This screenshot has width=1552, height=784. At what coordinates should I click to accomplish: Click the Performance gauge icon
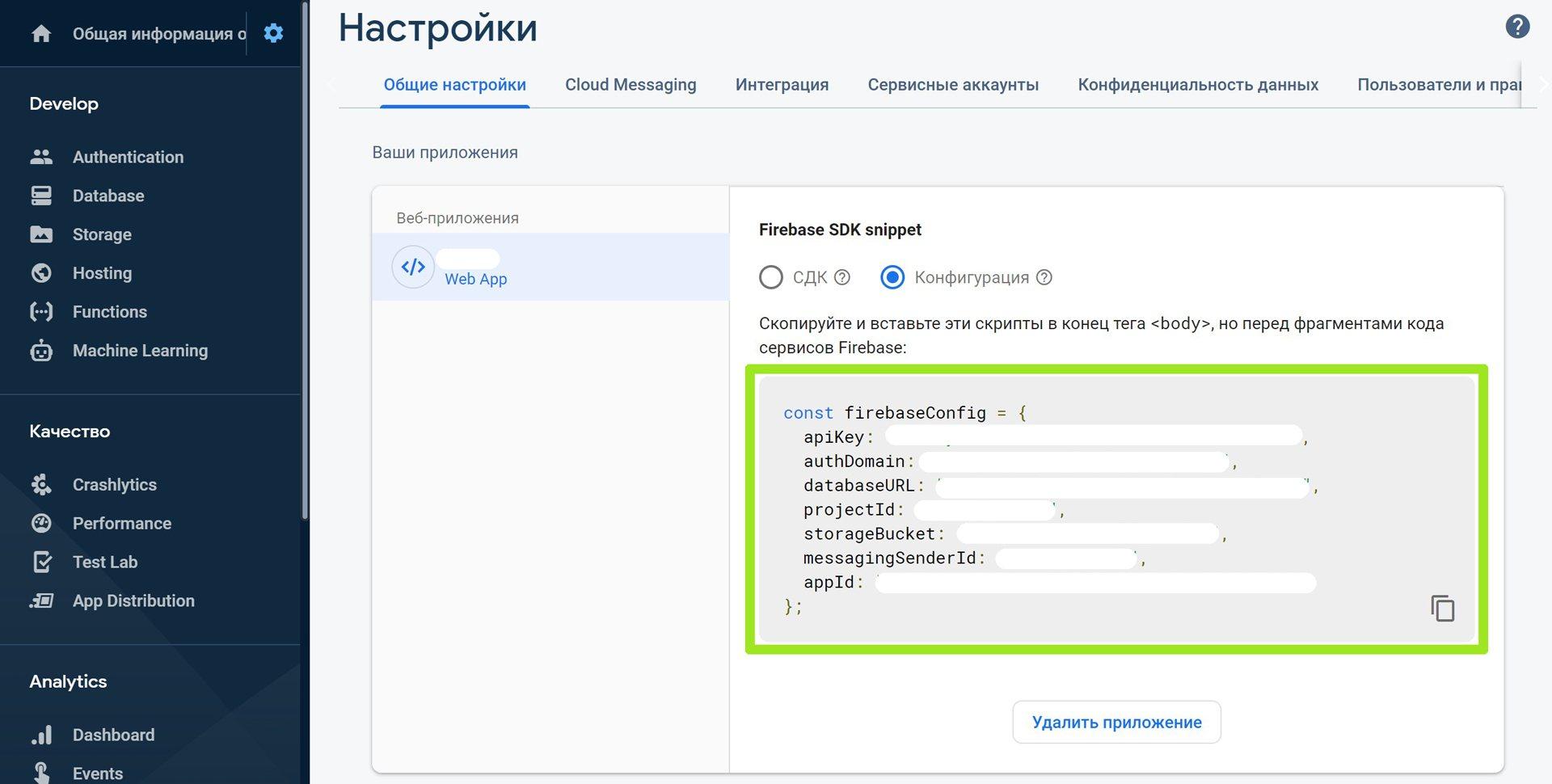click(41, 524)
